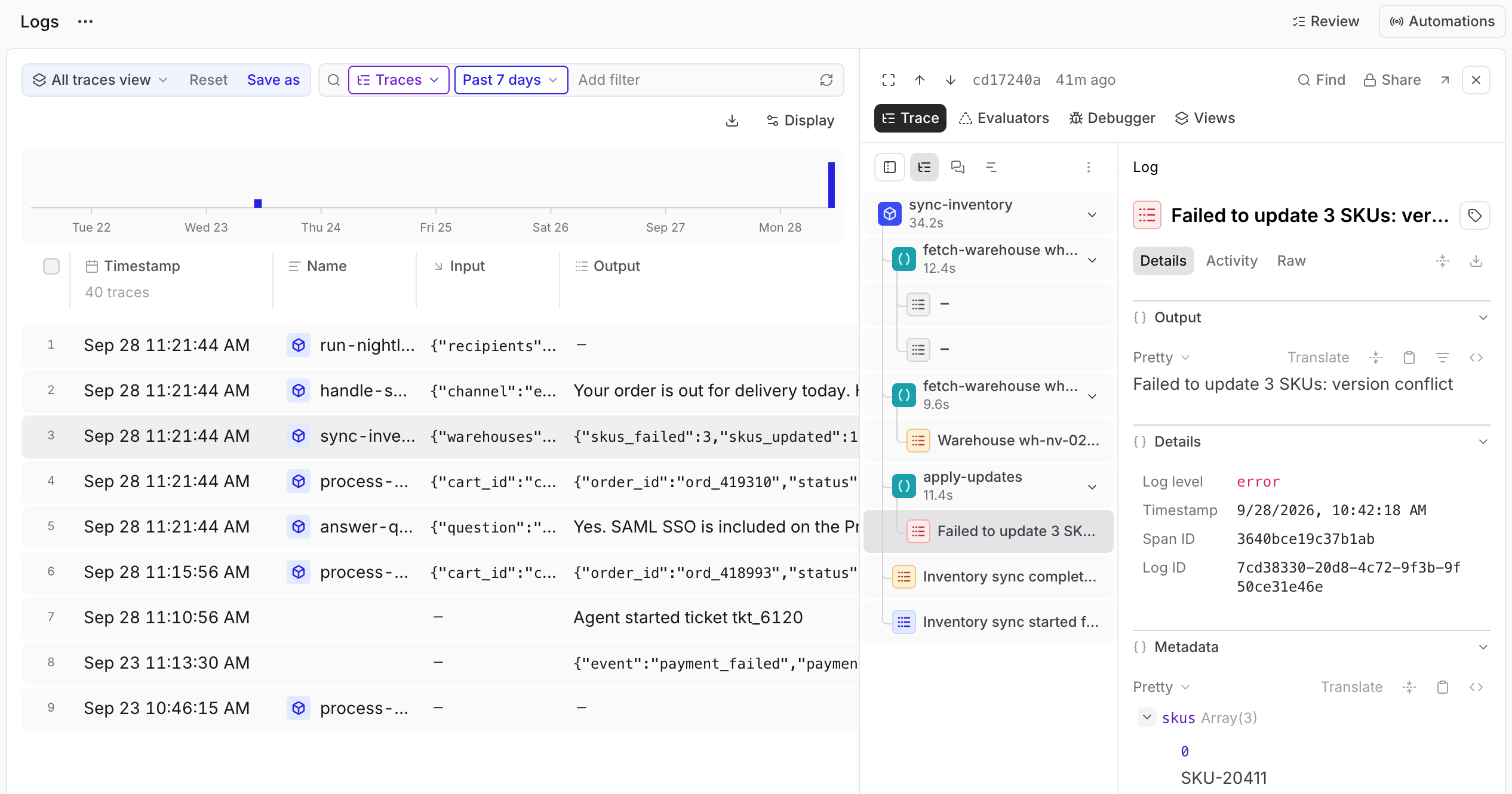Image resolution: width=1512 pixels, height=794 pixels.
Task: Open the Output Pretty format dropdown
Action: pos(1161,358)
